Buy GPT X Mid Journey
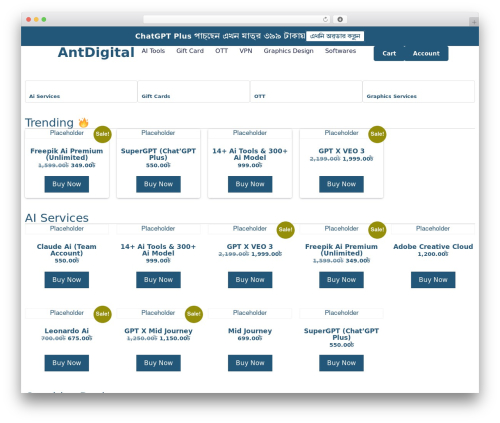Screen dimensions: 500x423 click(158, 363)
